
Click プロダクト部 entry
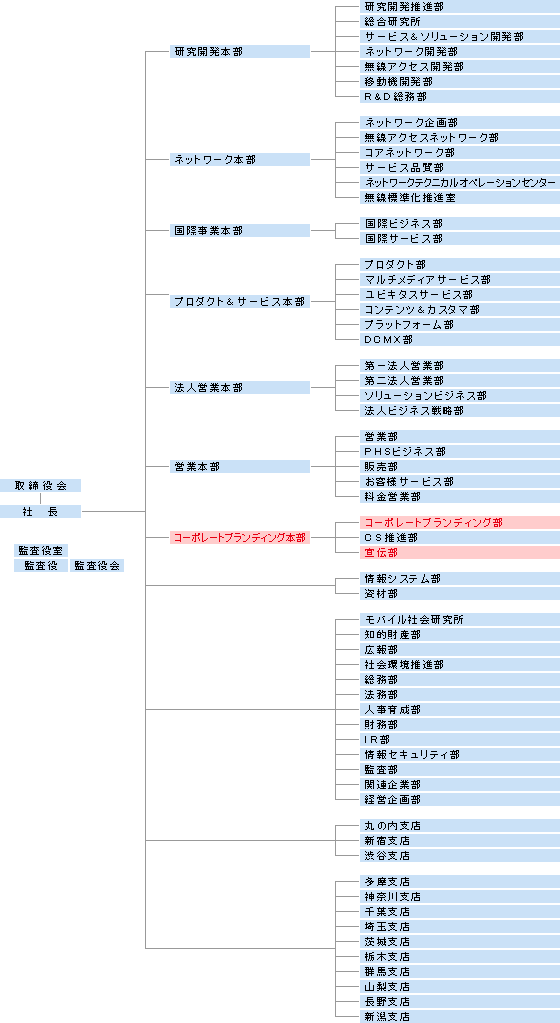(x=460, y=265)
